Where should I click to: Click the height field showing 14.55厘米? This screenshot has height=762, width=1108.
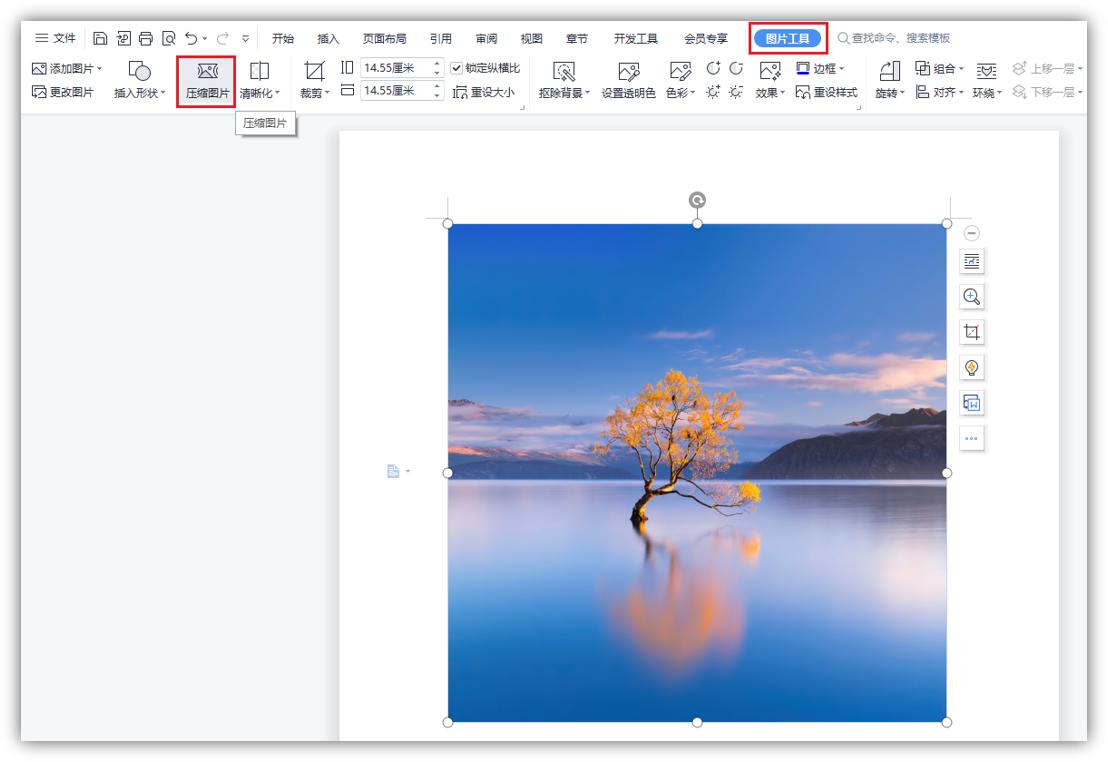[x=396, y=68]
